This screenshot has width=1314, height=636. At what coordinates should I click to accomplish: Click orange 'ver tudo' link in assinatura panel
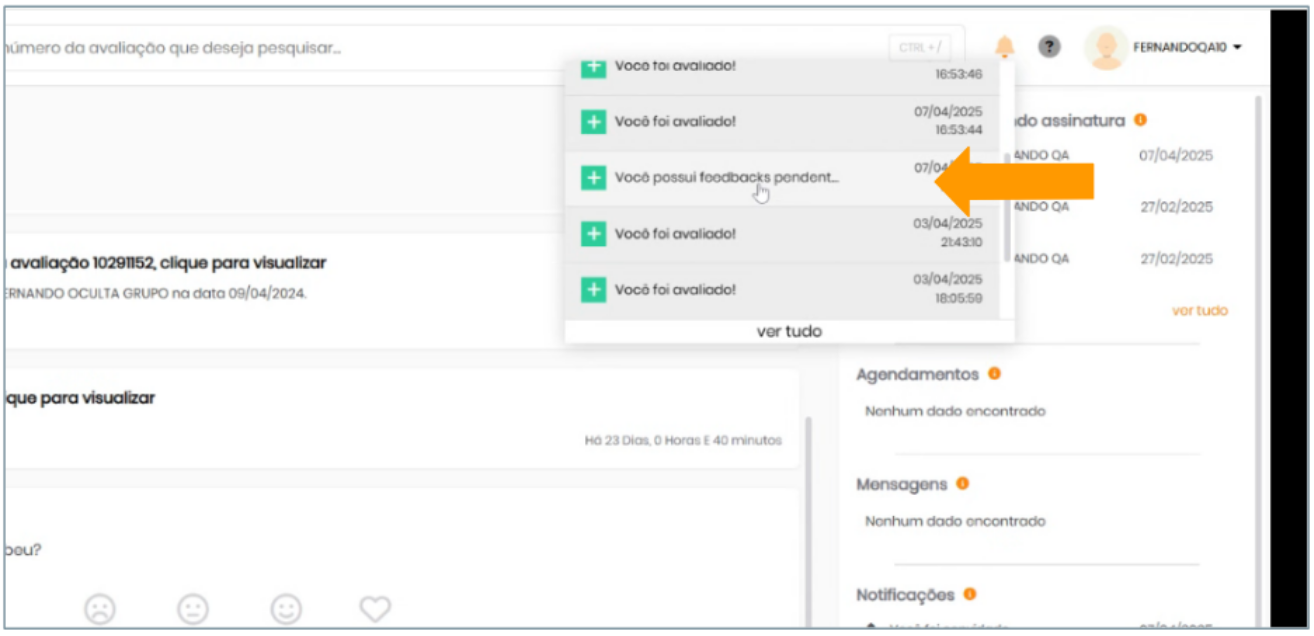pyautogui.click(x=1199, y=311)
